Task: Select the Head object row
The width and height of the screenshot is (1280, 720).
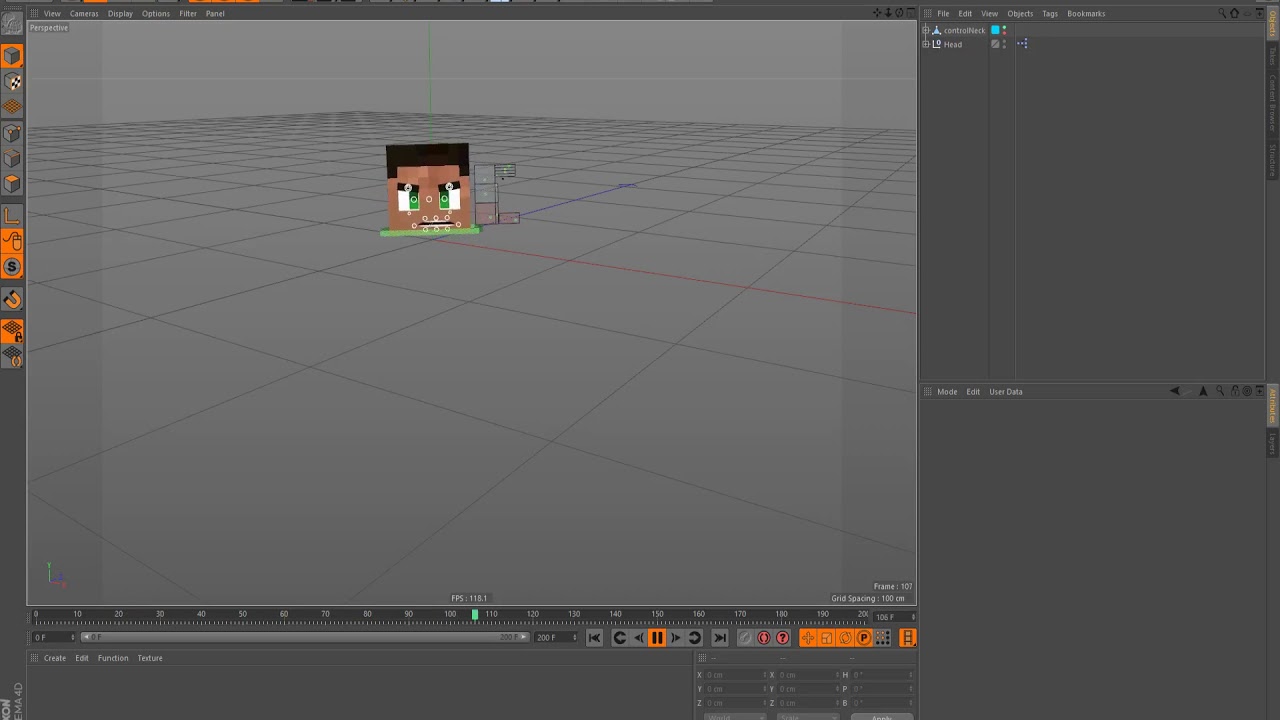Action: (x=952, y=44)
